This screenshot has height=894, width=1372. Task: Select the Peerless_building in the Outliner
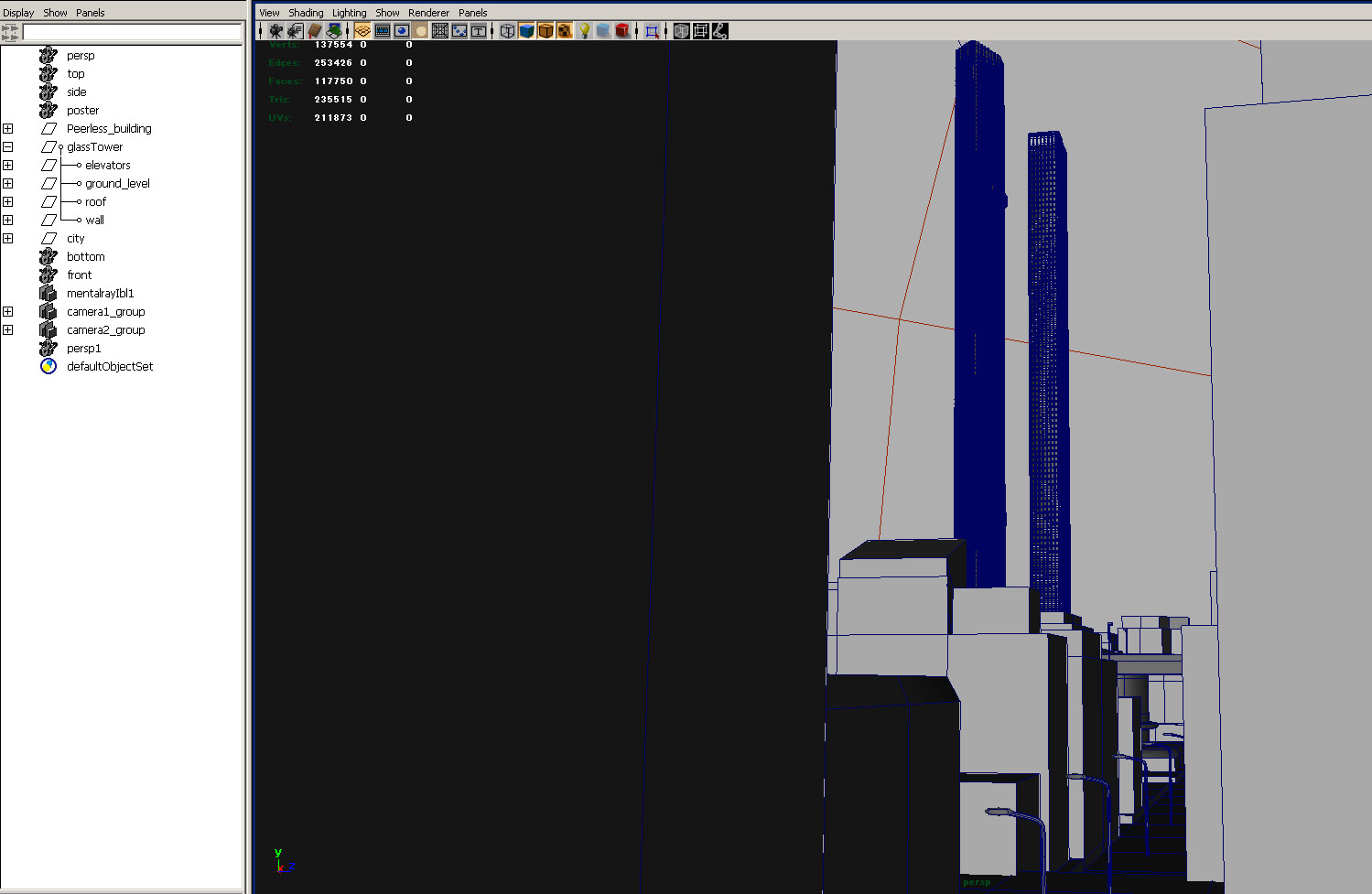click(x=108, y=128)
